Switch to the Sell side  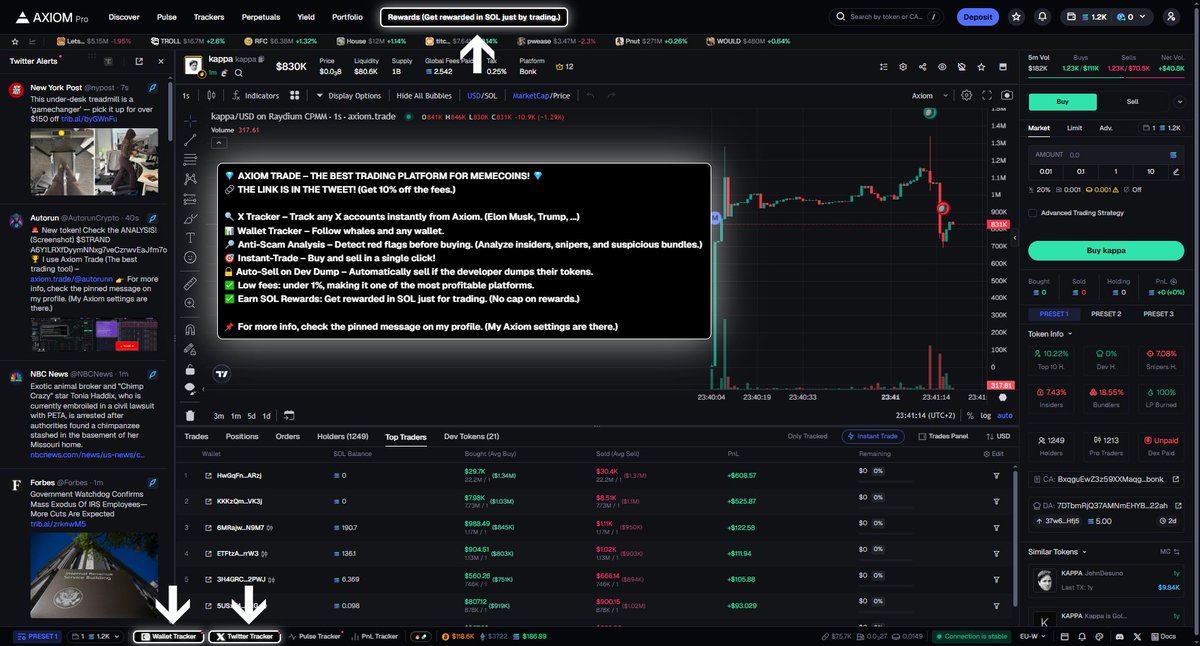tap(1132, 101)
